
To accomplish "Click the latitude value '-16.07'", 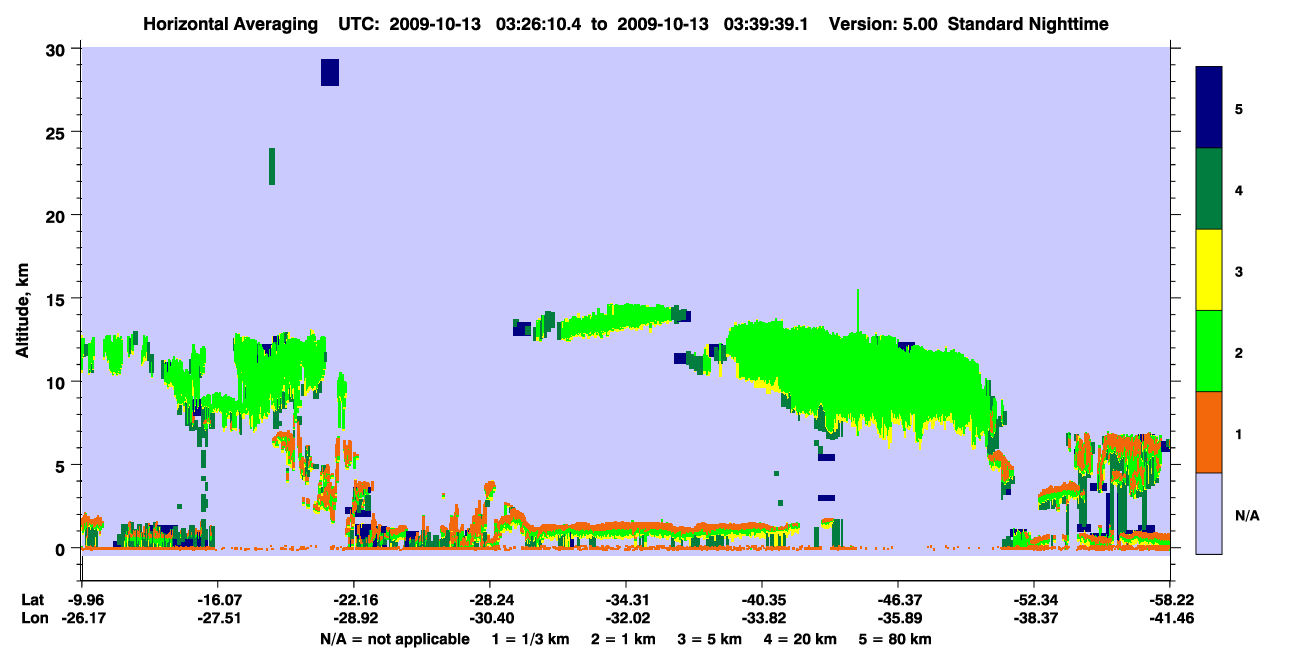I will click(218, 600).
